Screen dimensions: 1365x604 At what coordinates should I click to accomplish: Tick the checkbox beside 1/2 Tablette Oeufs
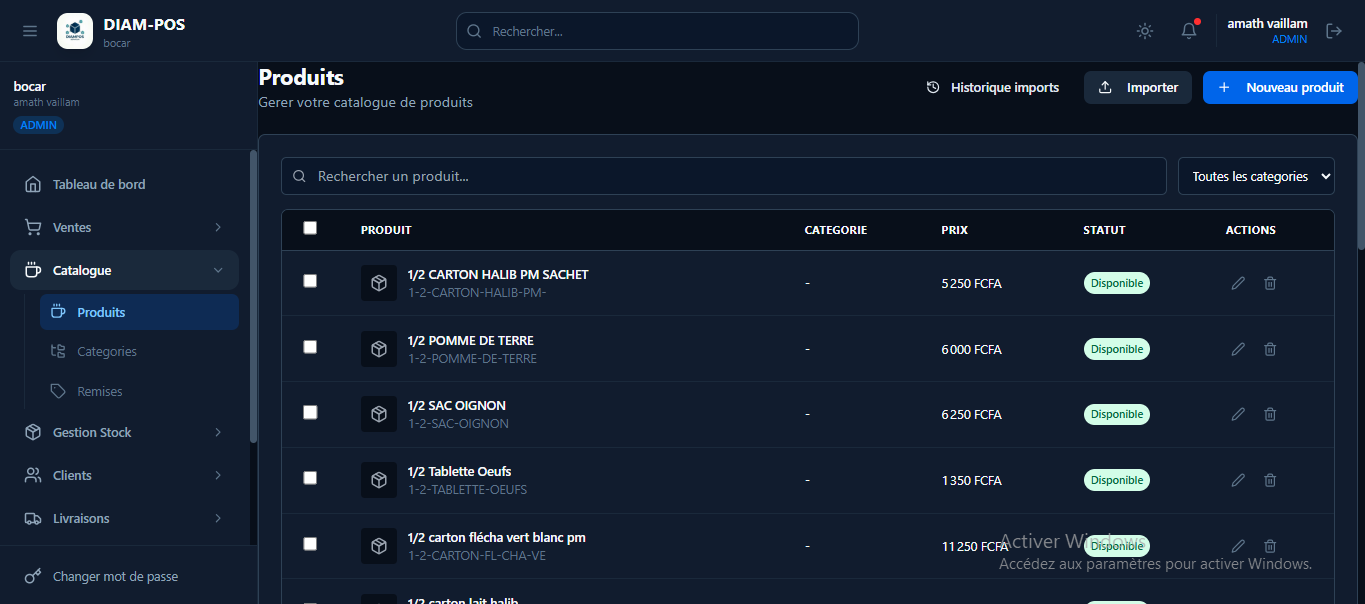(x=310, y=478)
